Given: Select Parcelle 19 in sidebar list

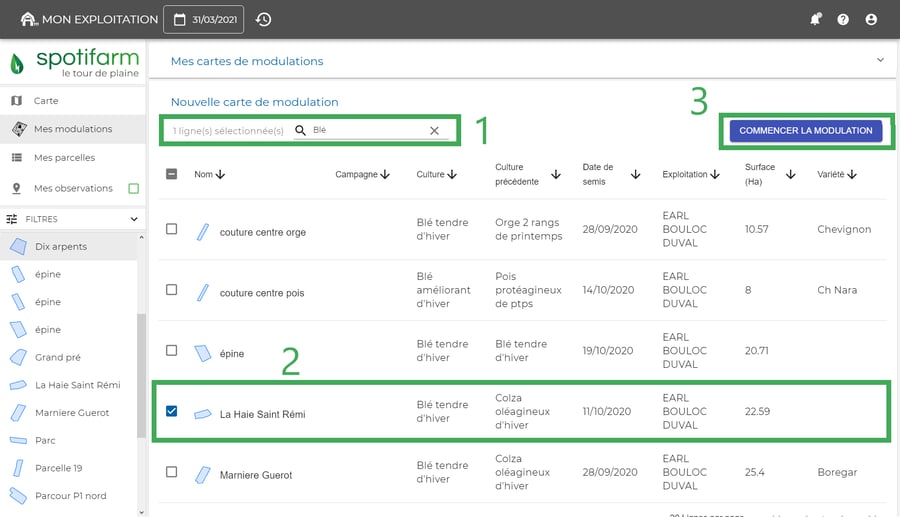Looking at the screenshot, I should coord(69,468).
